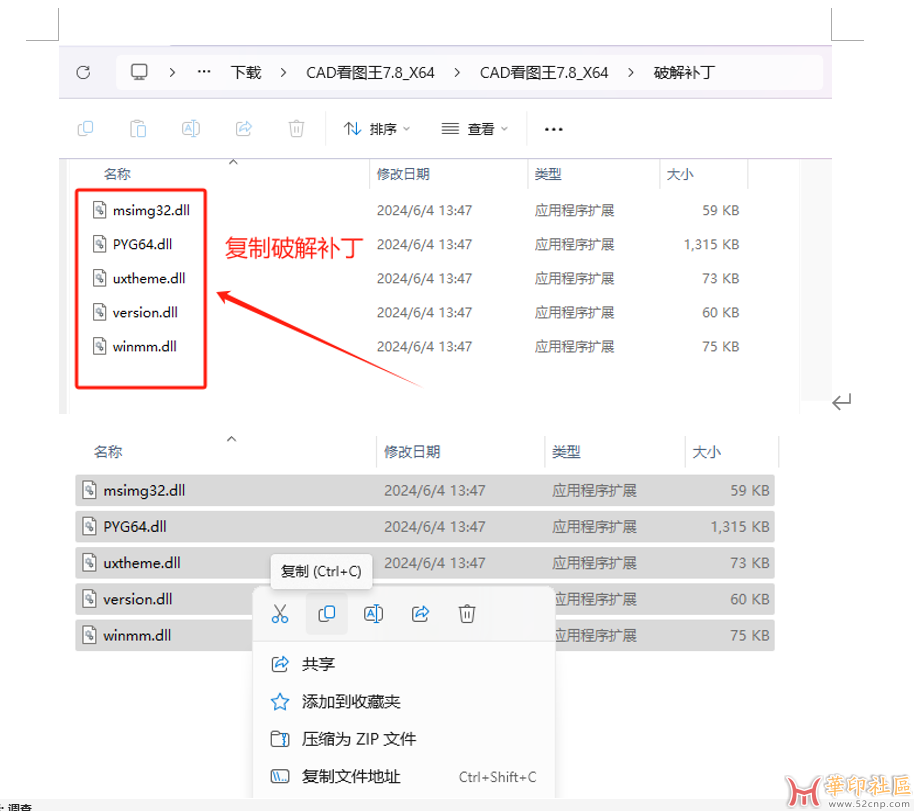Click the greyed rename icon in toolbar
This screenshot has height=811, width=914.
(191, 128)
